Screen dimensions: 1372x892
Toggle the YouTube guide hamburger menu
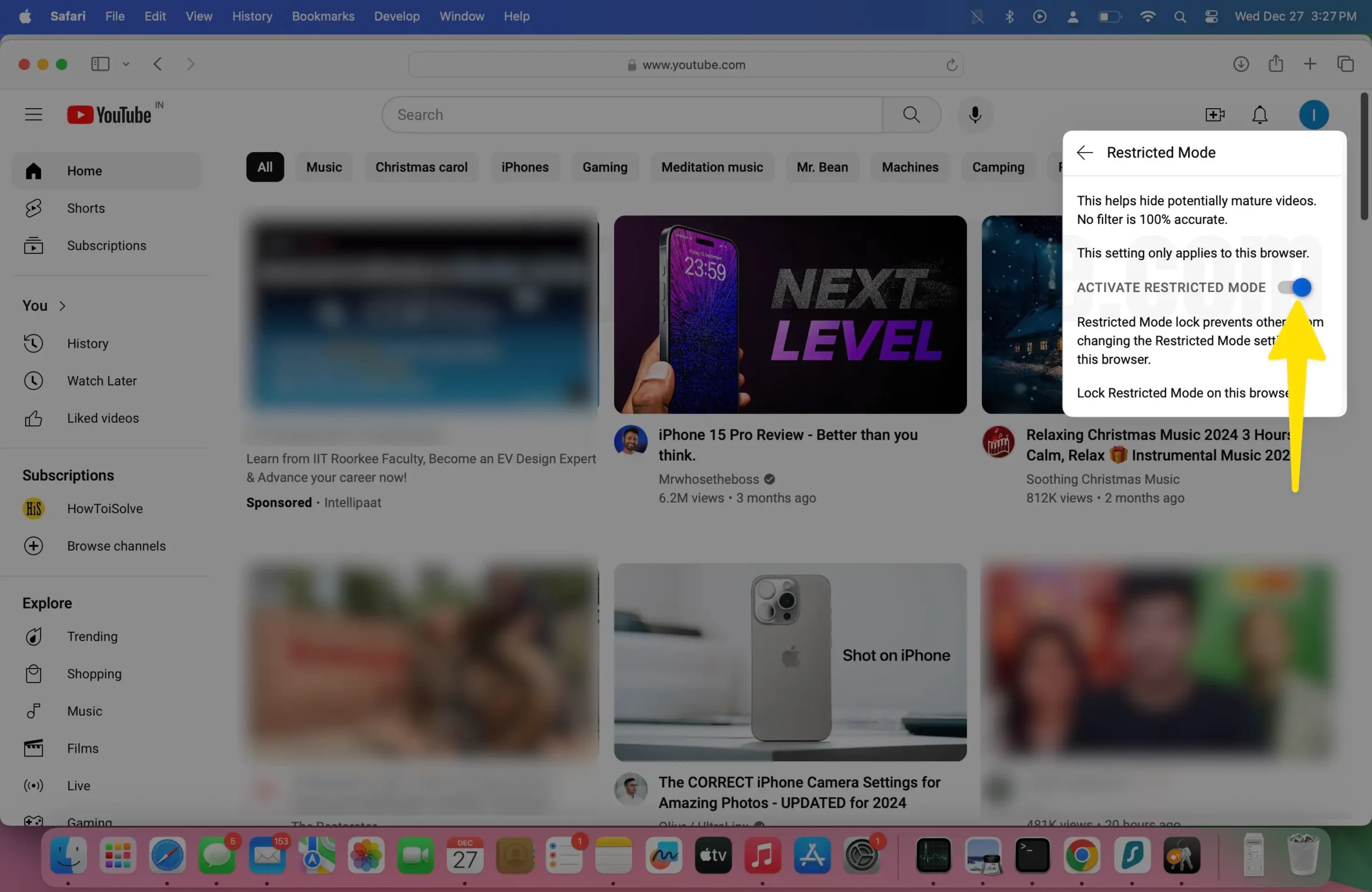33,114
